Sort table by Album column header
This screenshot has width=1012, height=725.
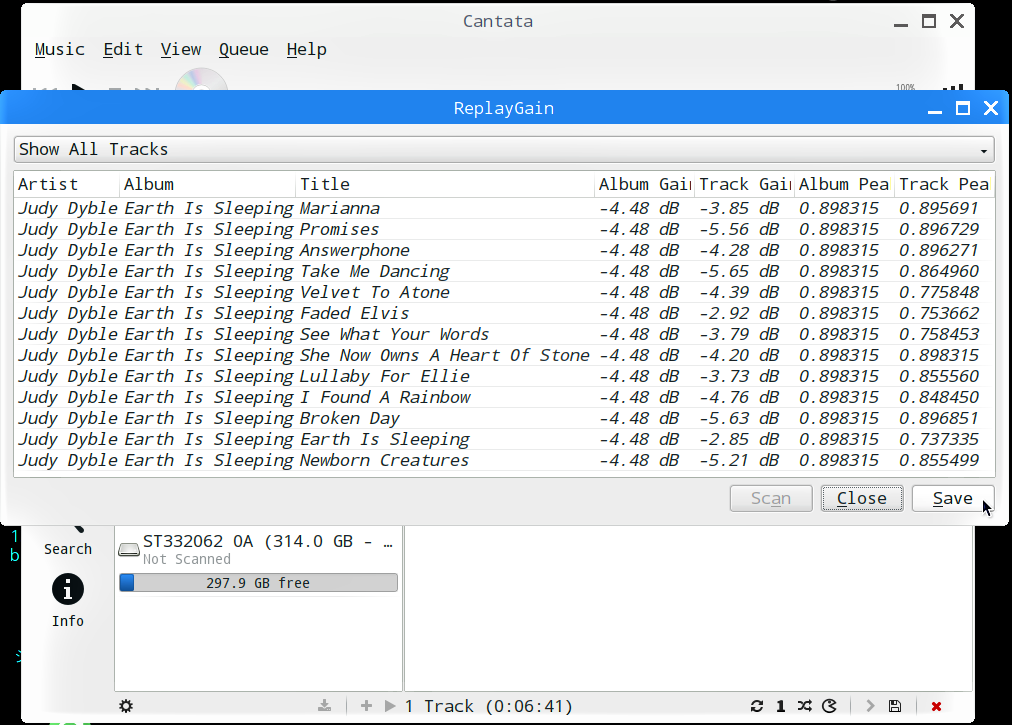207,185
